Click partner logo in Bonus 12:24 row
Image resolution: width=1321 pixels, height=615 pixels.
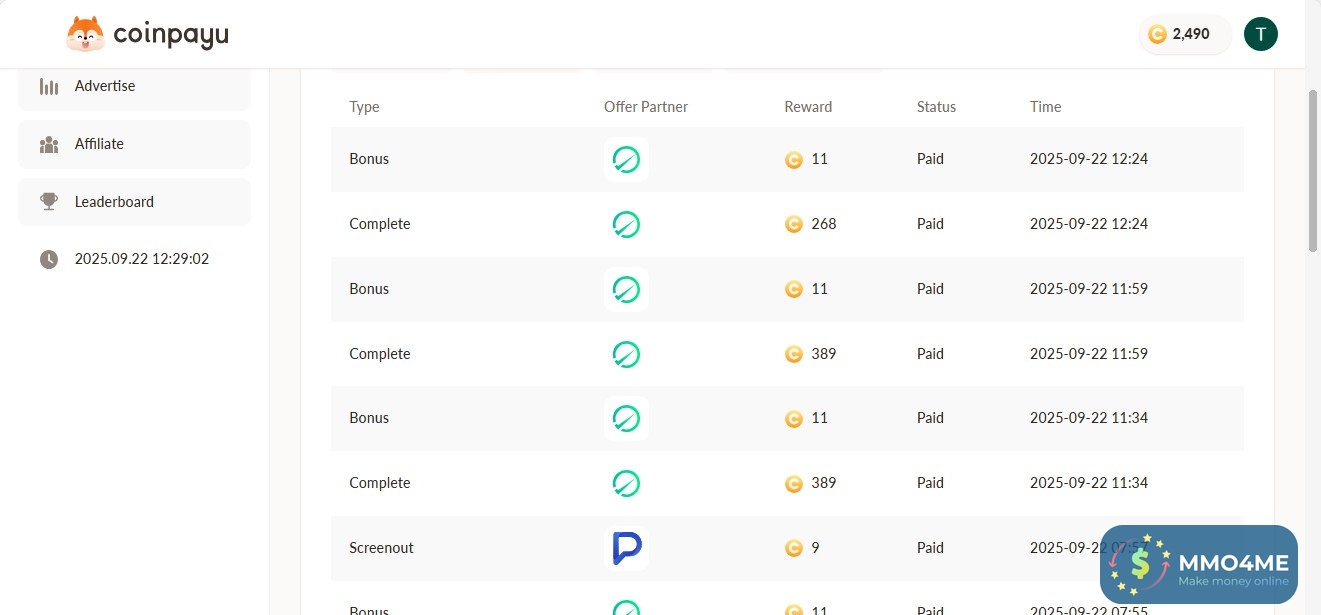(x=626, y=159)
